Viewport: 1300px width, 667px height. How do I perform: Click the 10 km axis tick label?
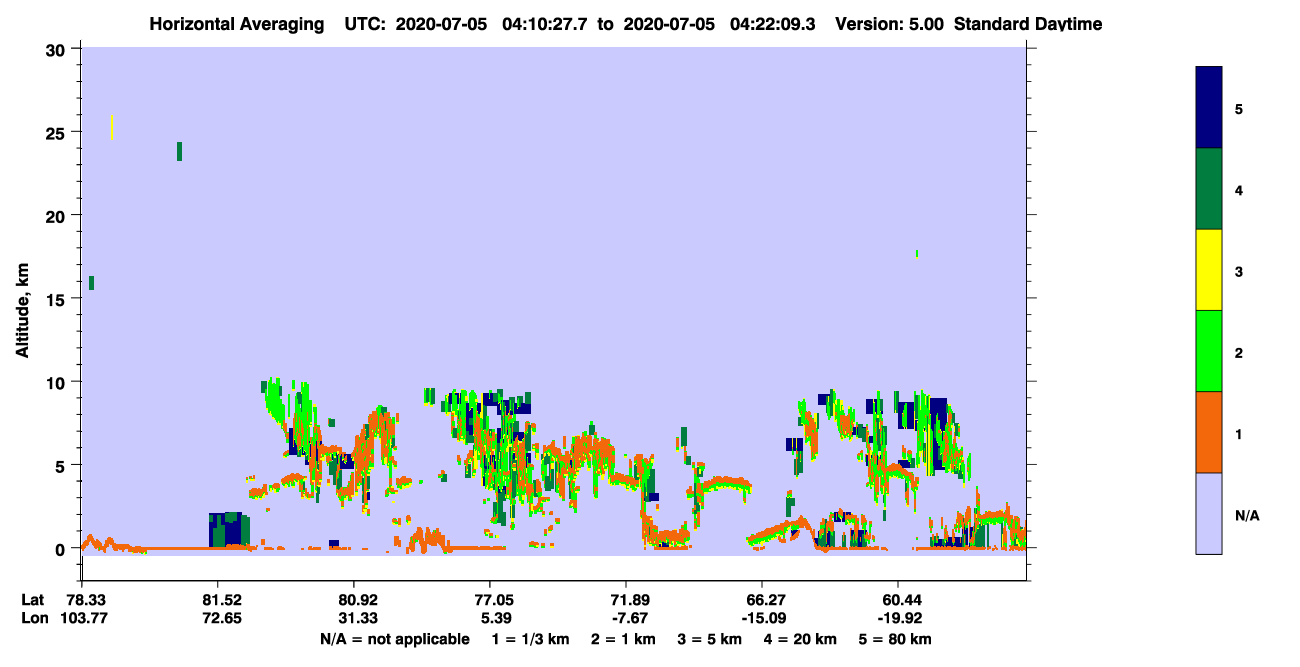point(58,382)
